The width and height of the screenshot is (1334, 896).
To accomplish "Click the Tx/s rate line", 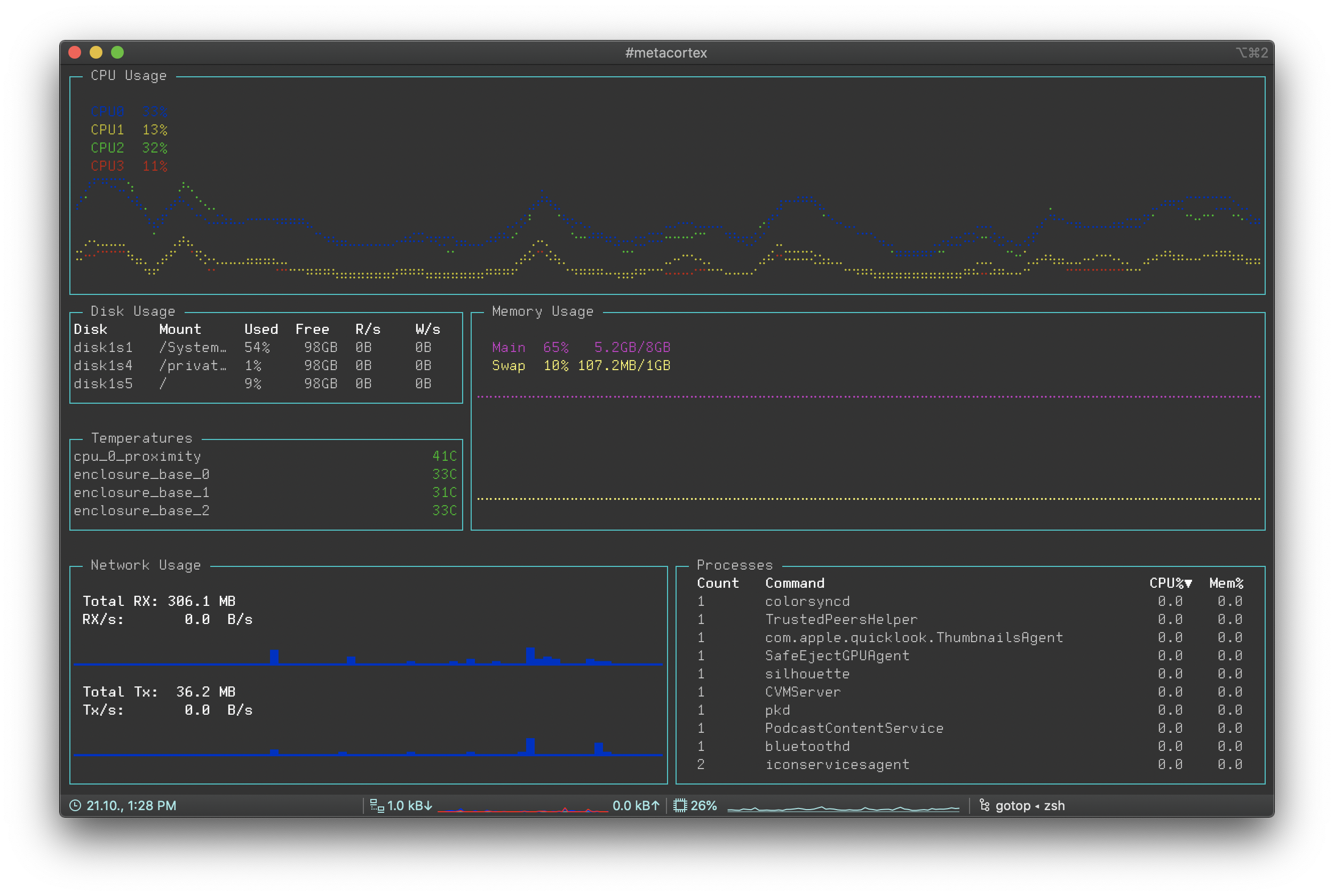I will pyautogui.click(x=168, y=710).
